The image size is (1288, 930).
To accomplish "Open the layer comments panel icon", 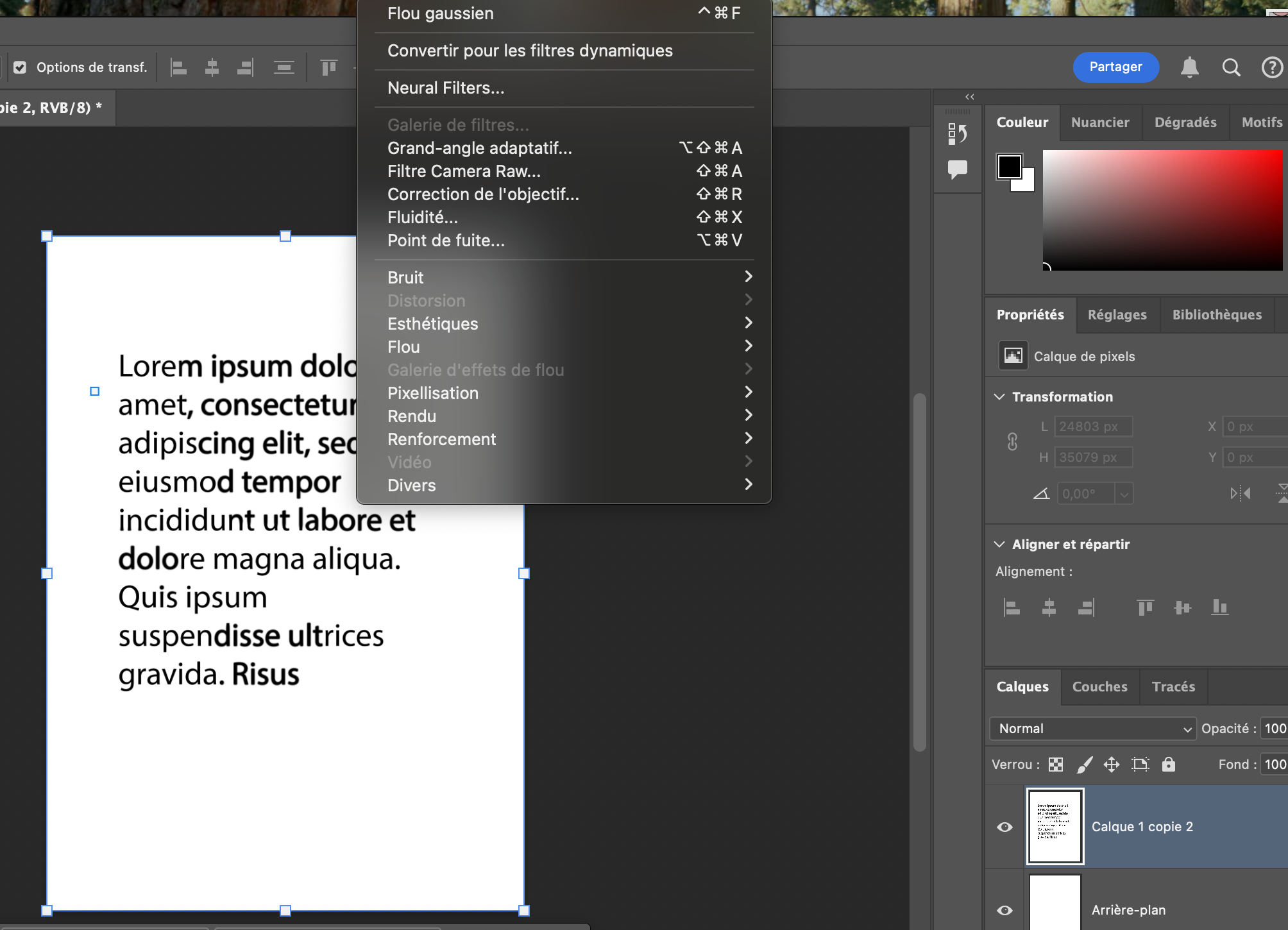I will click(956, 169).
